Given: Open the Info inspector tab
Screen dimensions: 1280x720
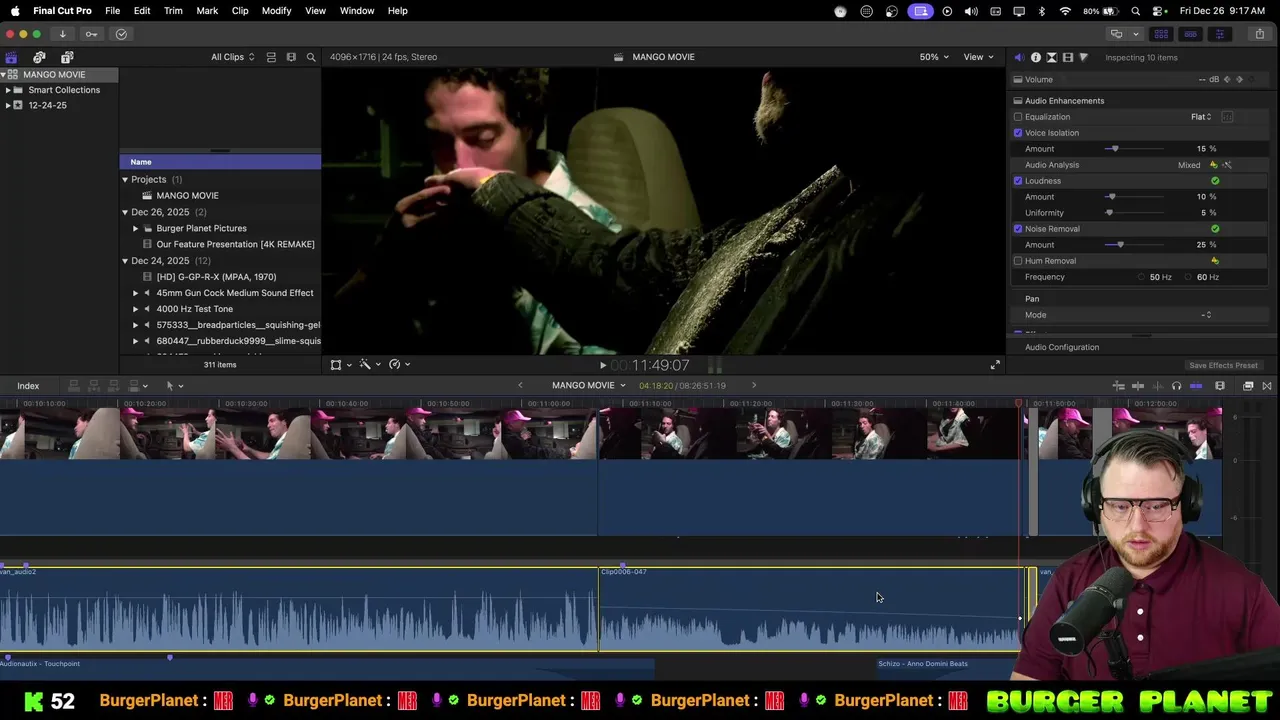Looking at the screenshot, I should [x=1036, y=57].
